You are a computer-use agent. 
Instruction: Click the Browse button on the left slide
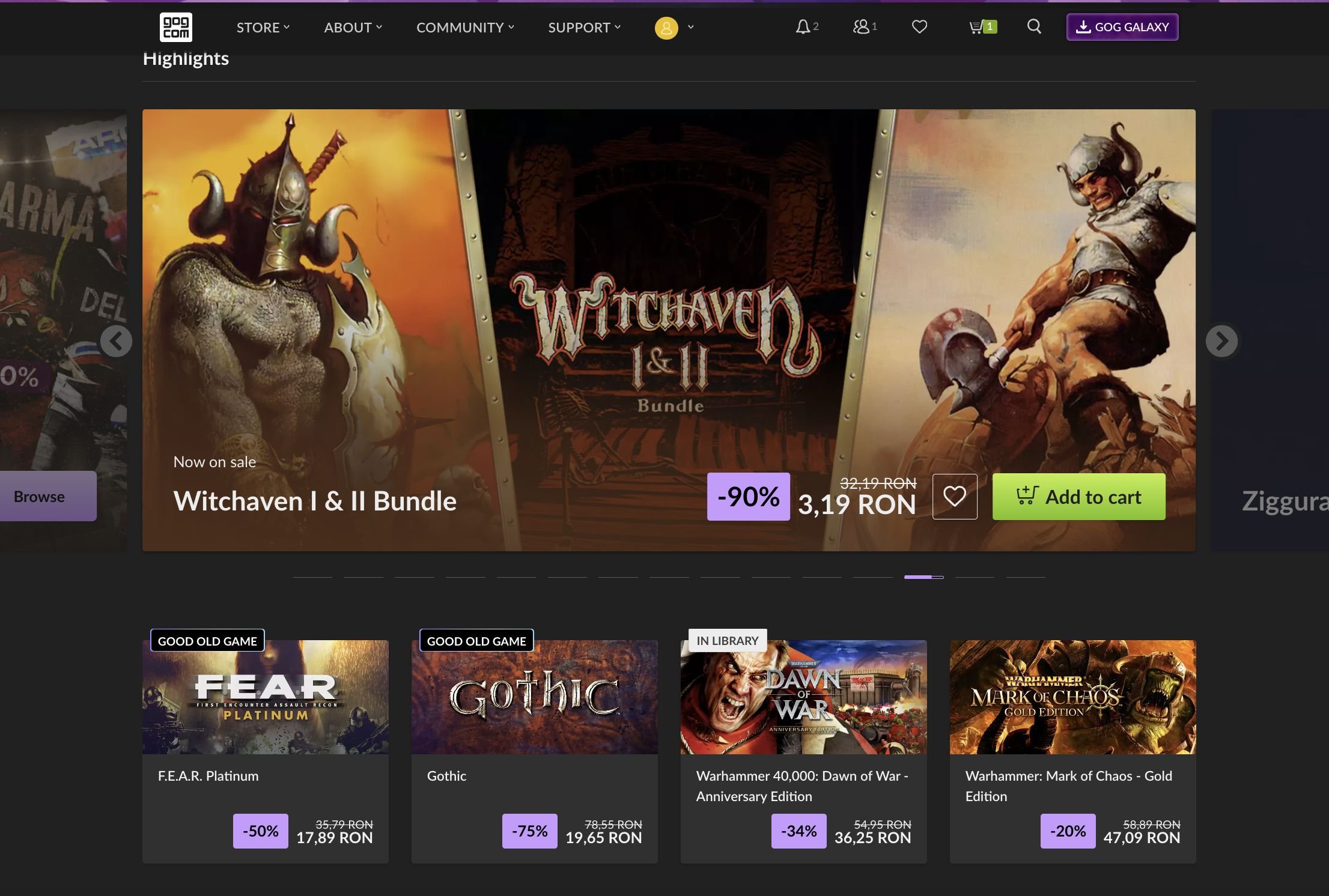coord(48,496)
